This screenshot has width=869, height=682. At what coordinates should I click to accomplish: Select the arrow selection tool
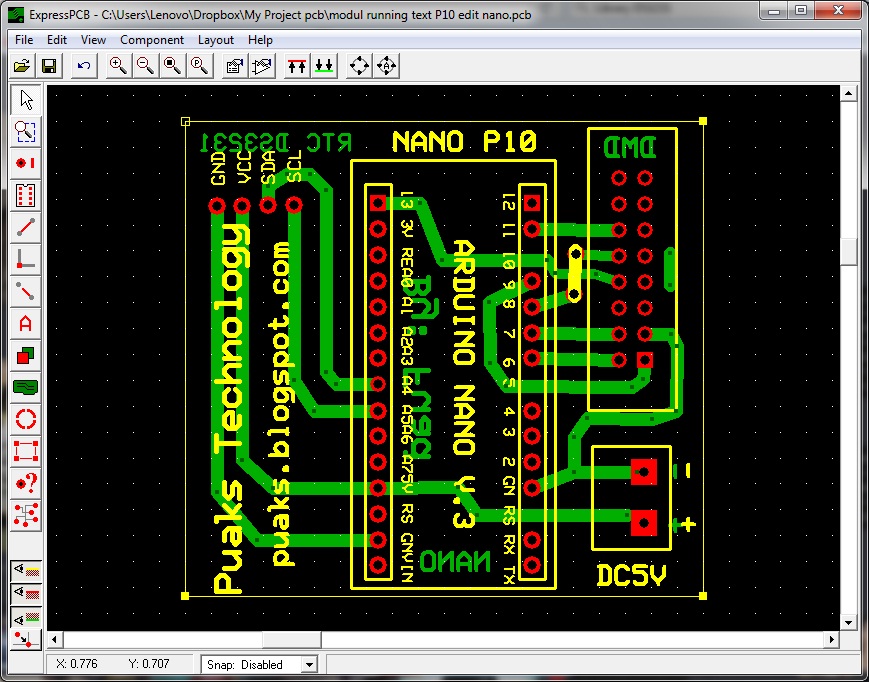(24, 99)
